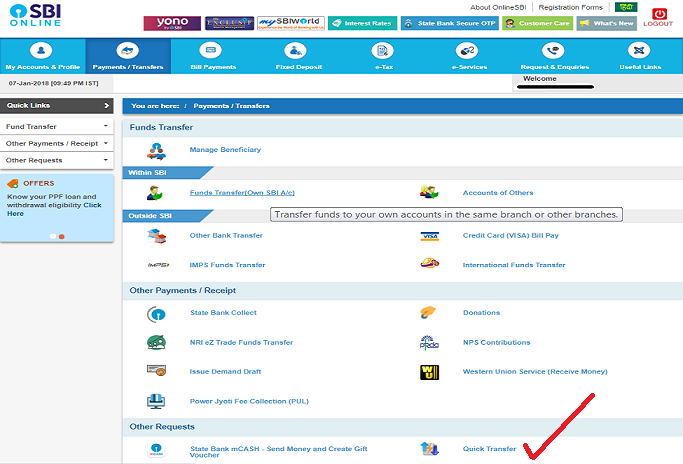Open My Accounts & Profile tab
683x464 pixels.
43,56
